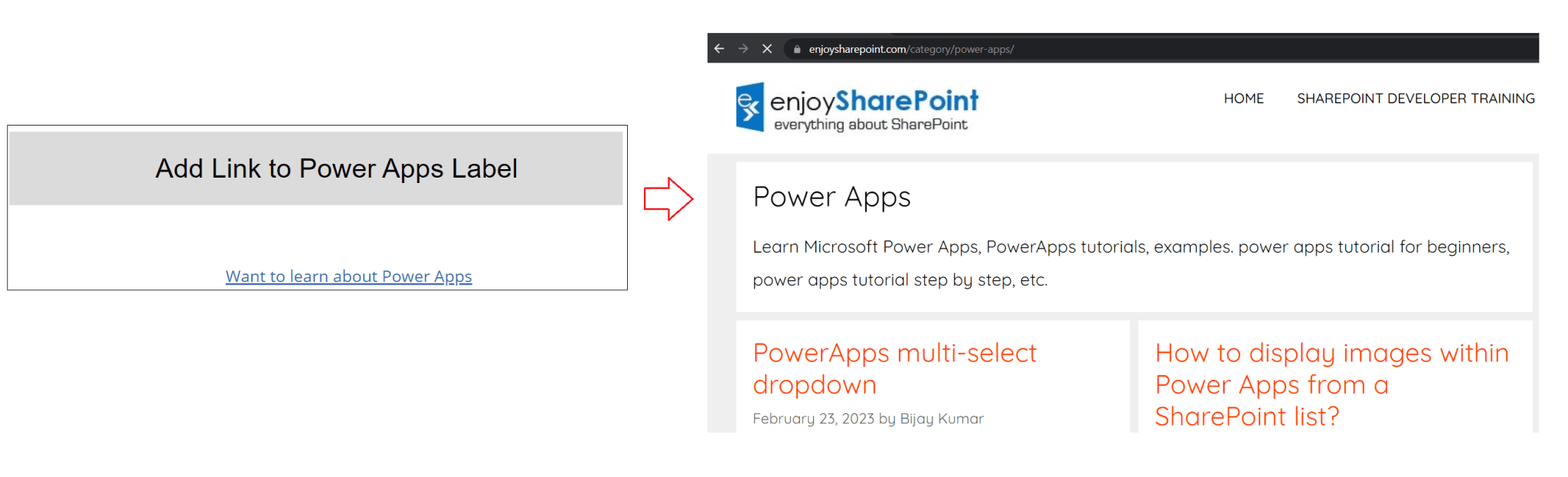This screenshot has height=477, width=1568.
Task: Click the Power Apps category heading
Action: (831, 197)
